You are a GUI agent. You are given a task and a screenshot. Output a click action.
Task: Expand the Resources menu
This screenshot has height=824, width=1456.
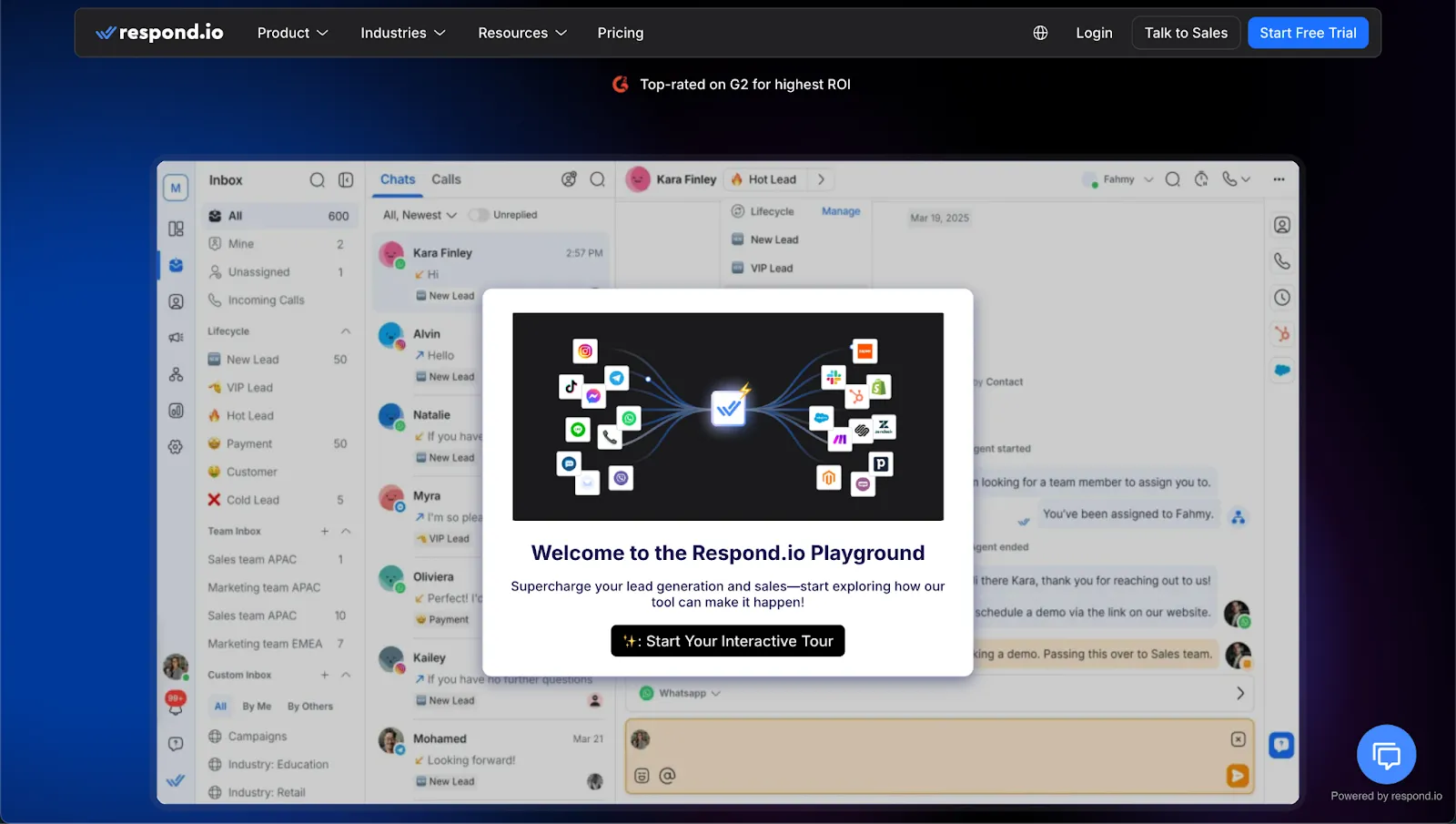pyautogui.click(x=522, y=33)
